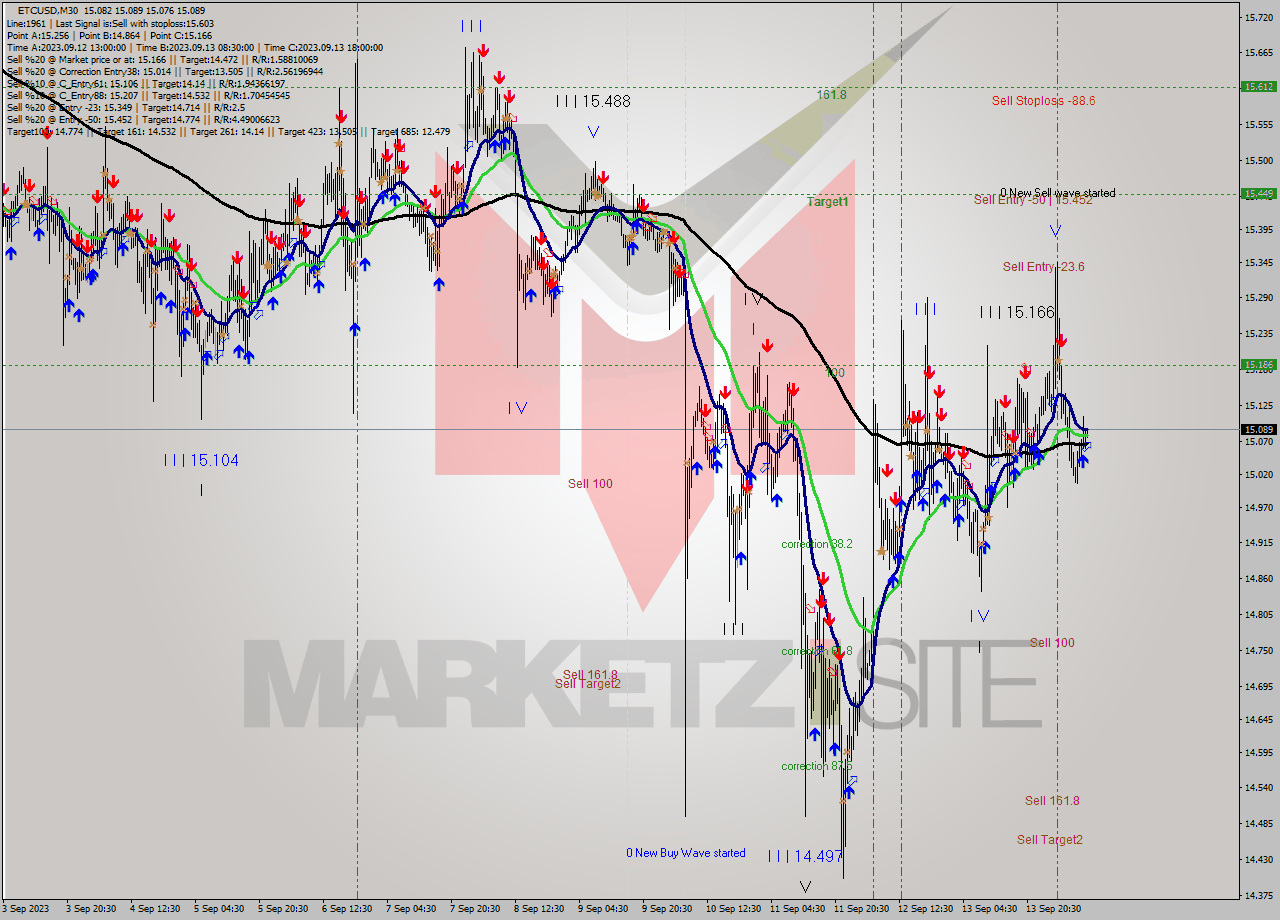Click the 'correction 87.5' label
Screen dimensions: 1280x920
[x=817, y=766]
